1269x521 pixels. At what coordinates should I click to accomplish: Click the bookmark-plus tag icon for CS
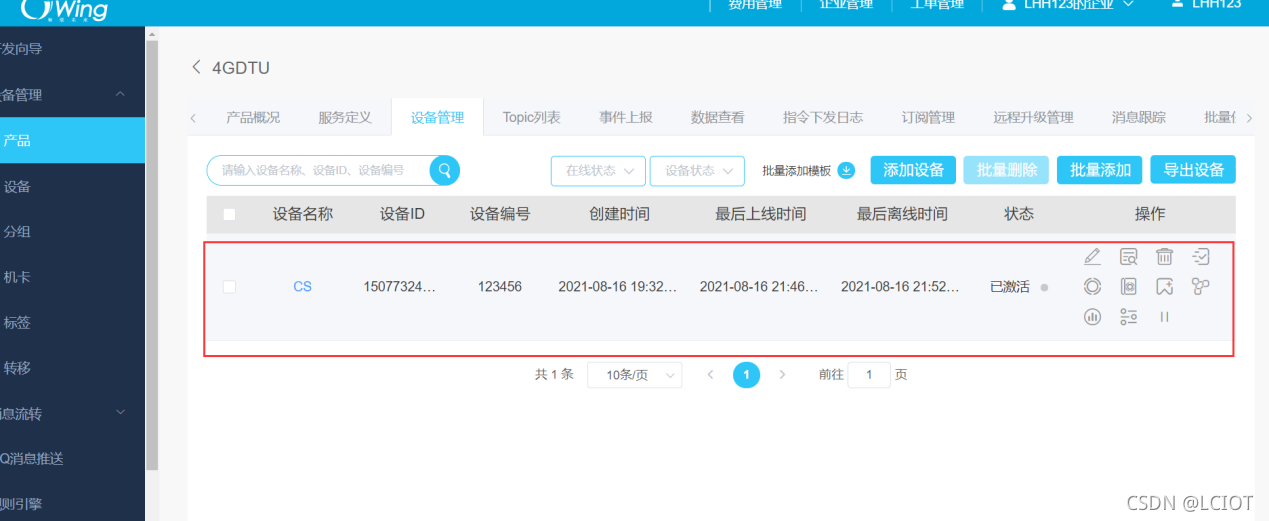tap(1164, 287)
